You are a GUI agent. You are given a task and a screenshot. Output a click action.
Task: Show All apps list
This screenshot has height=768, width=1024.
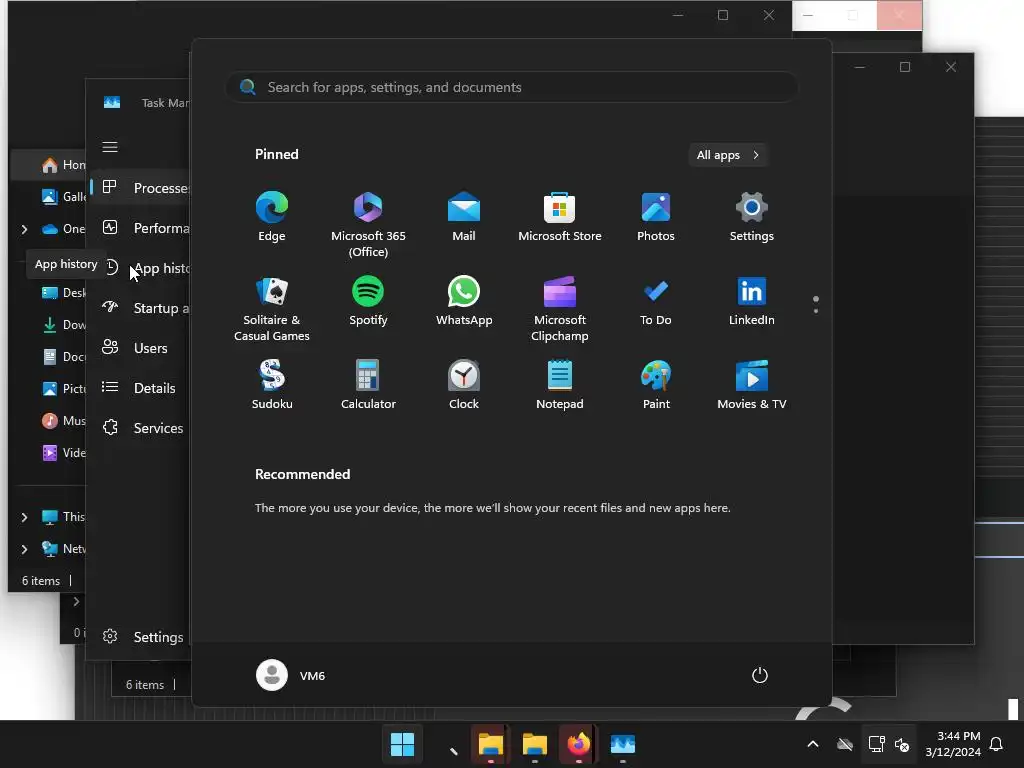728,155
